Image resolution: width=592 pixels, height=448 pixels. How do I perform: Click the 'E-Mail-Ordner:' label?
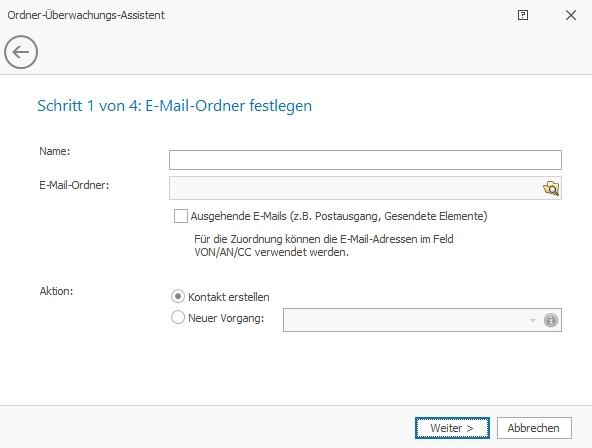coord(74,185)
